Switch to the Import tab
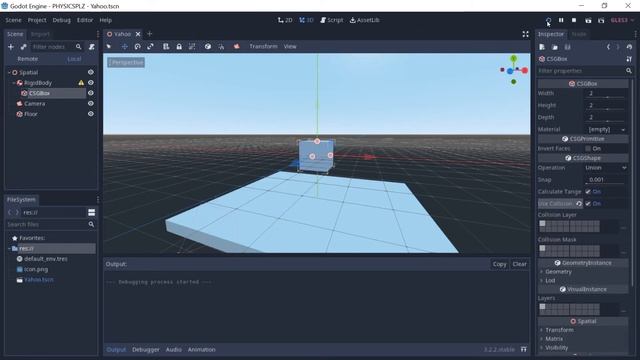640x360 pixels. pos(40,34)
